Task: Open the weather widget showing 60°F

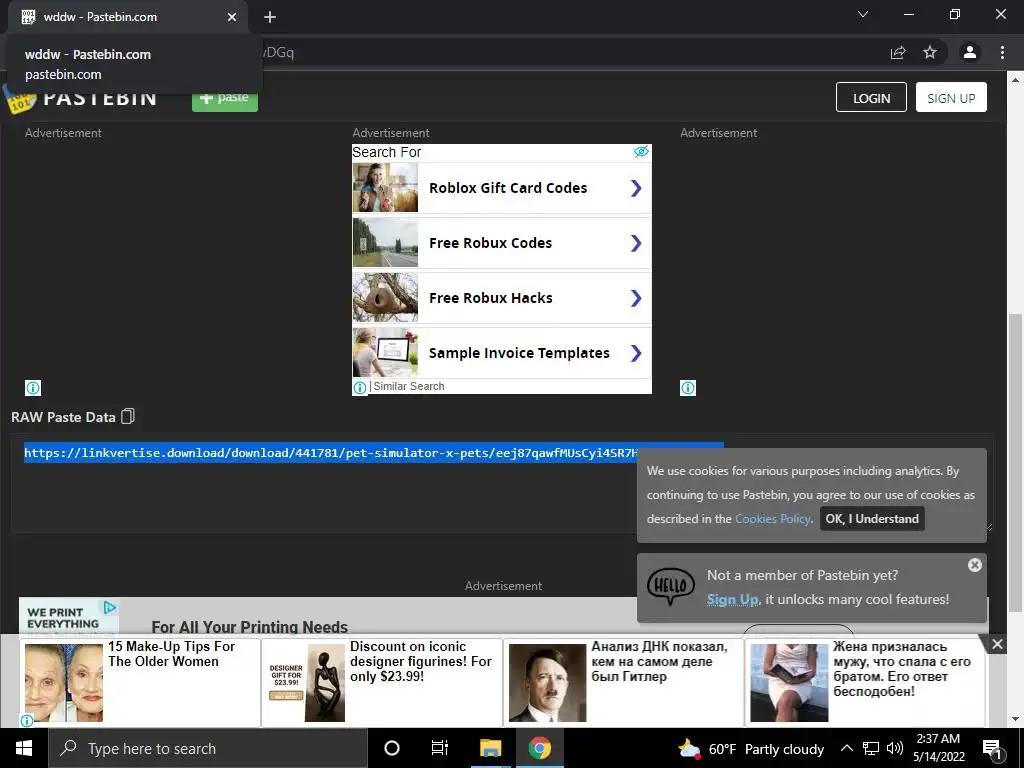Action: point(751,749)
